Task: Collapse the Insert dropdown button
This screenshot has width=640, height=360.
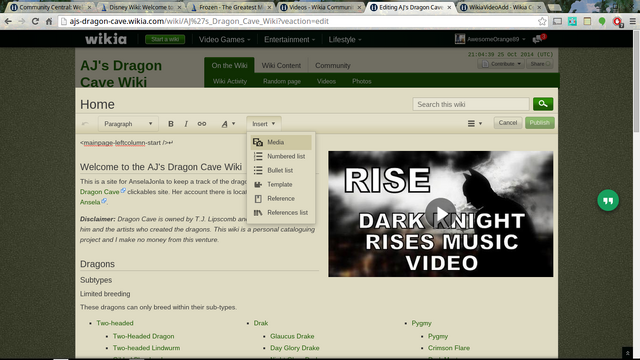Action: pyautogui.click(x=263, y=124)
